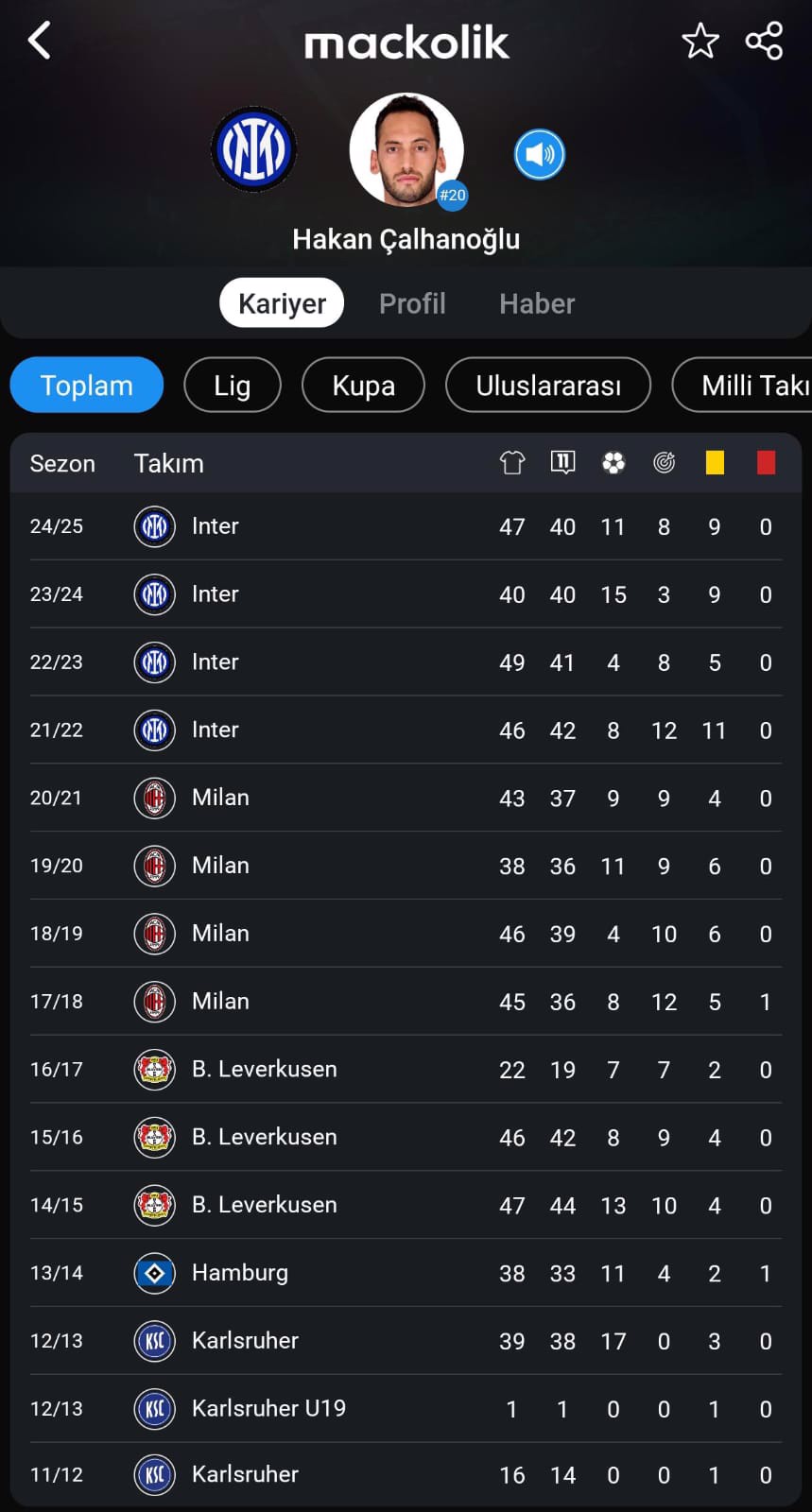Open the 13/14 Hamburg season row
Viewport: 812px width, 1512px height.
point(406,1273)
